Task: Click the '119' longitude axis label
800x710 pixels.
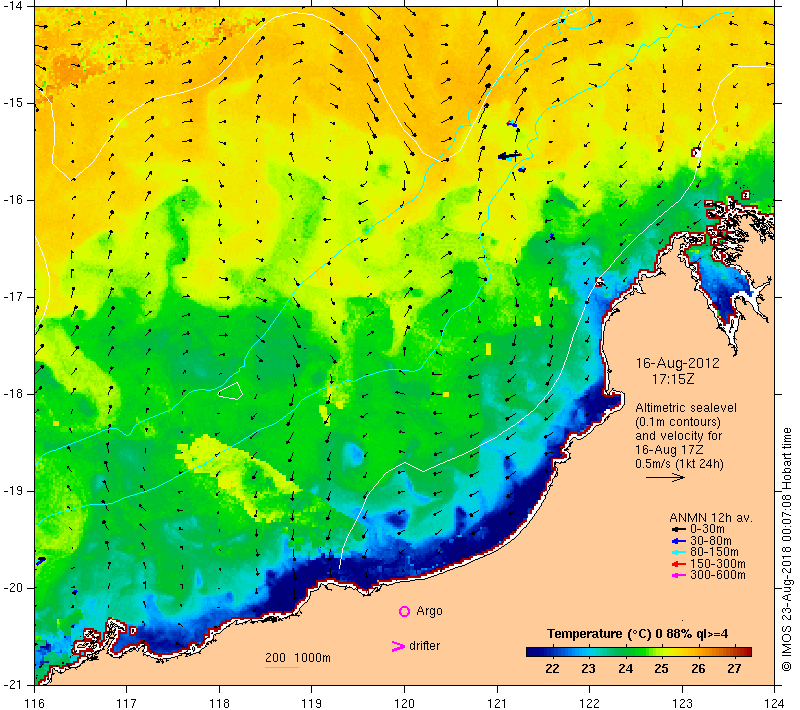Action: [312, 703]
